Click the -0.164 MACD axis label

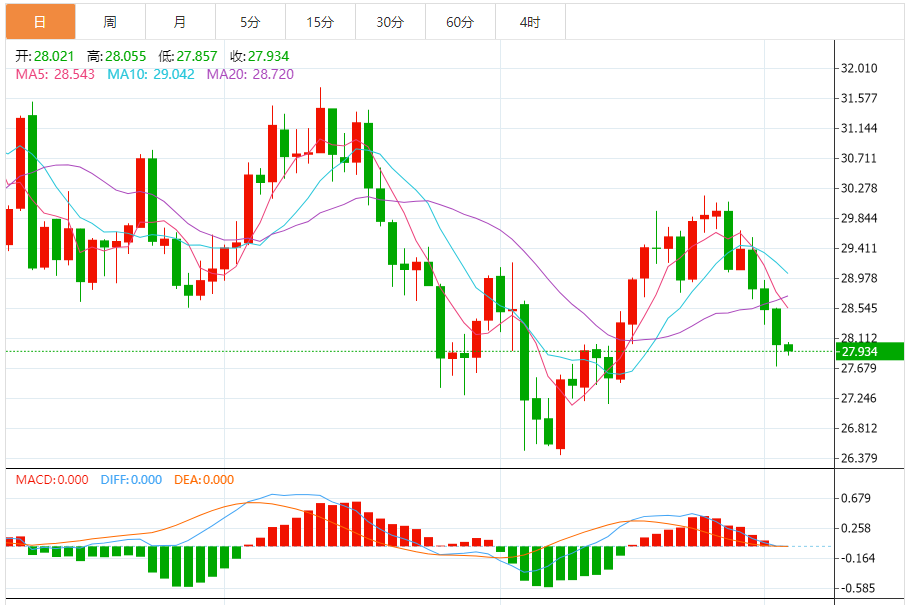tap(859, 558)
